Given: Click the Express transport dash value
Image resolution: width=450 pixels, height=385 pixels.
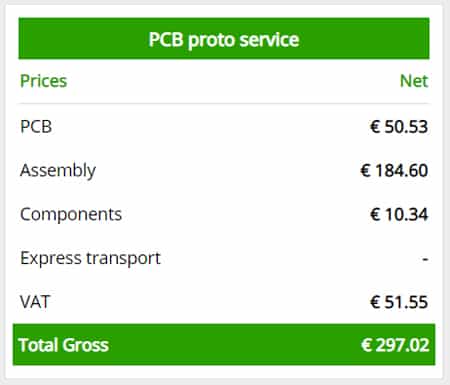Looking at the screenshot, I should point(425,259).
